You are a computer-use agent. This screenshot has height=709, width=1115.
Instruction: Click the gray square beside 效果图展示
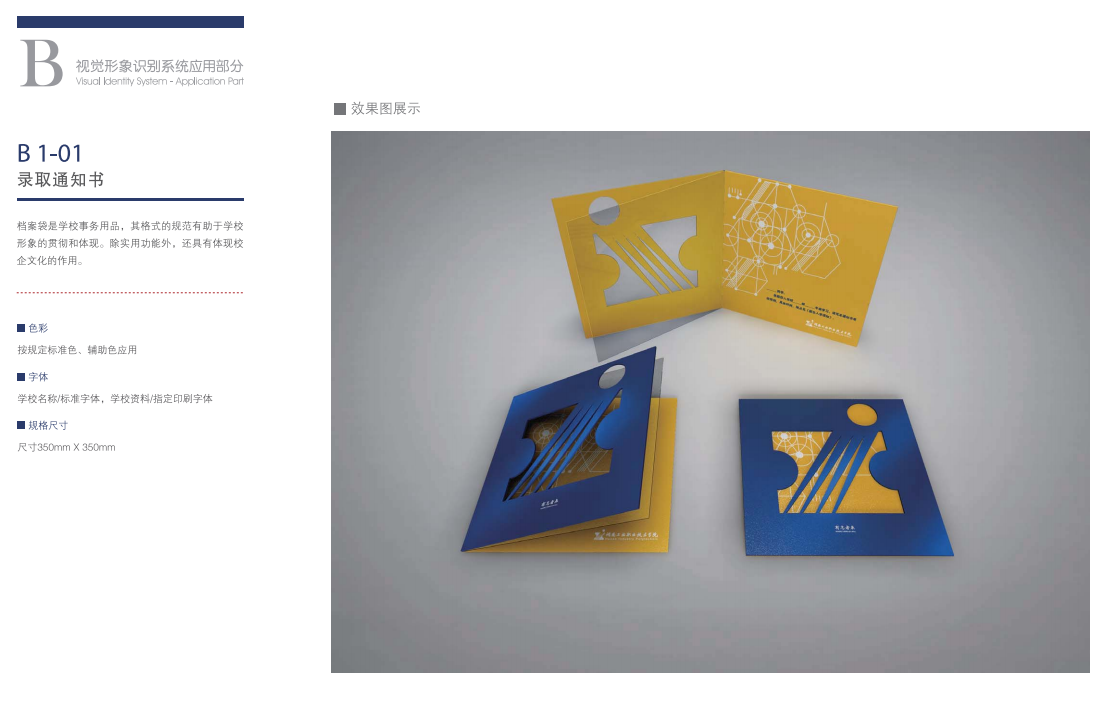pos(340,109)
